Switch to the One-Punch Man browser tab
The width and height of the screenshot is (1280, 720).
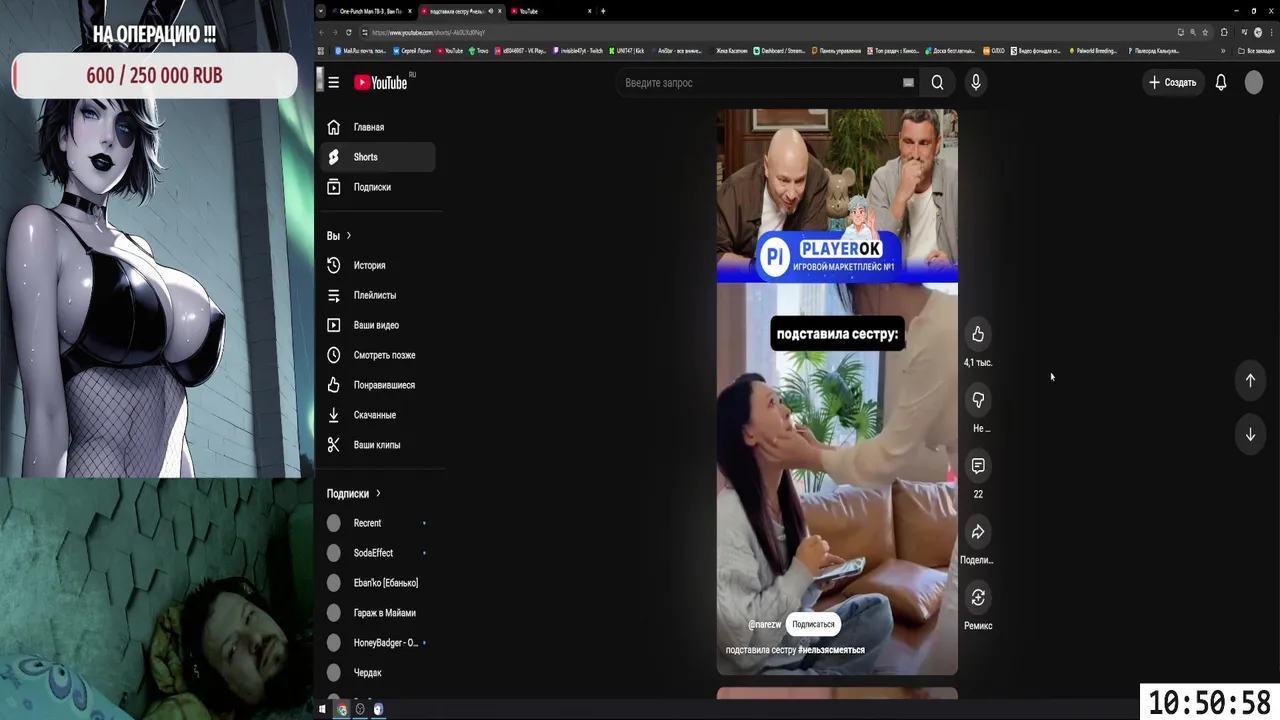pos(372,11)
